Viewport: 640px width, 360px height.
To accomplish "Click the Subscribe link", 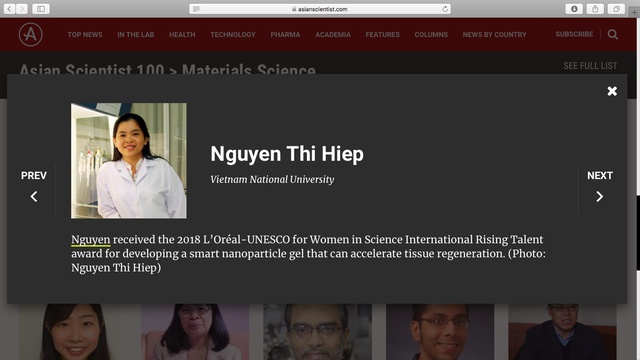I will coord(574,34).
